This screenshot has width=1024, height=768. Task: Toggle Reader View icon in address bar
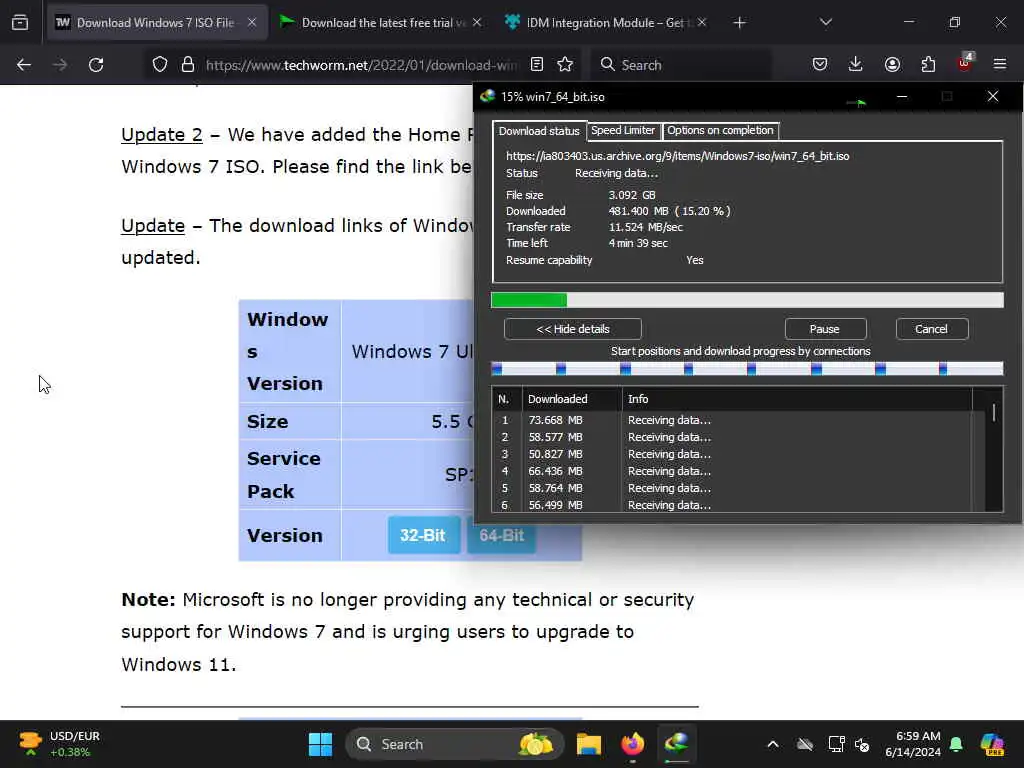tap(537, 65)
